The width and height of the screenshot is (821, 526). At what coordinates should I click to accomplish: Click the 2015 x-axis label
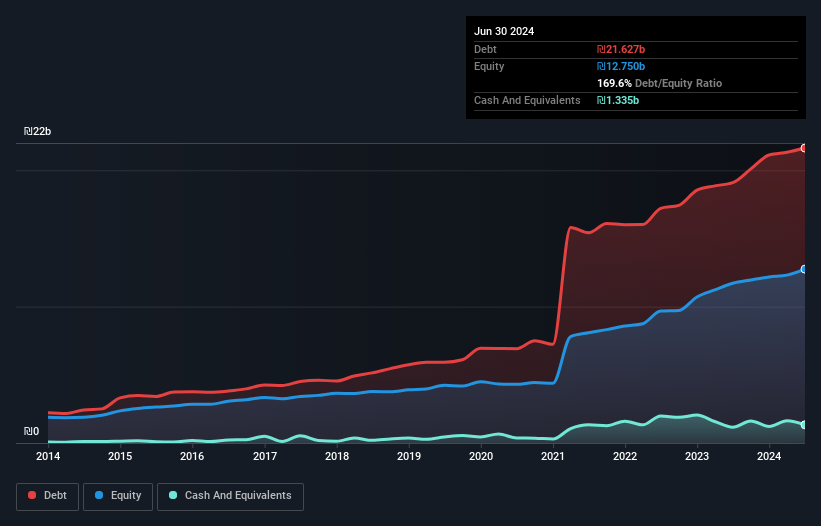120,456
